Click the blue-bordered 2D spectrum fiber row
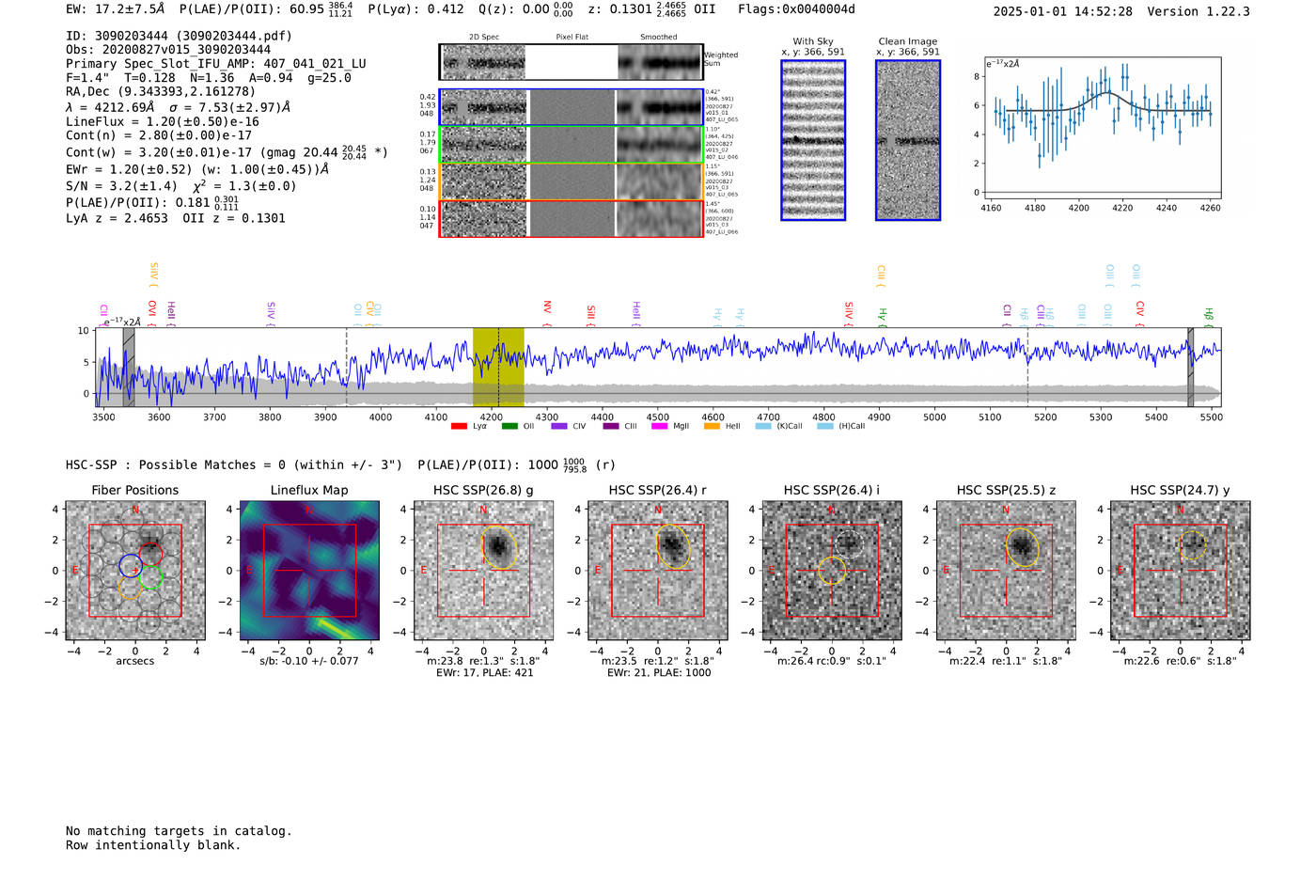The height and width of the screenshot is (896, 1316). point(572,107)
